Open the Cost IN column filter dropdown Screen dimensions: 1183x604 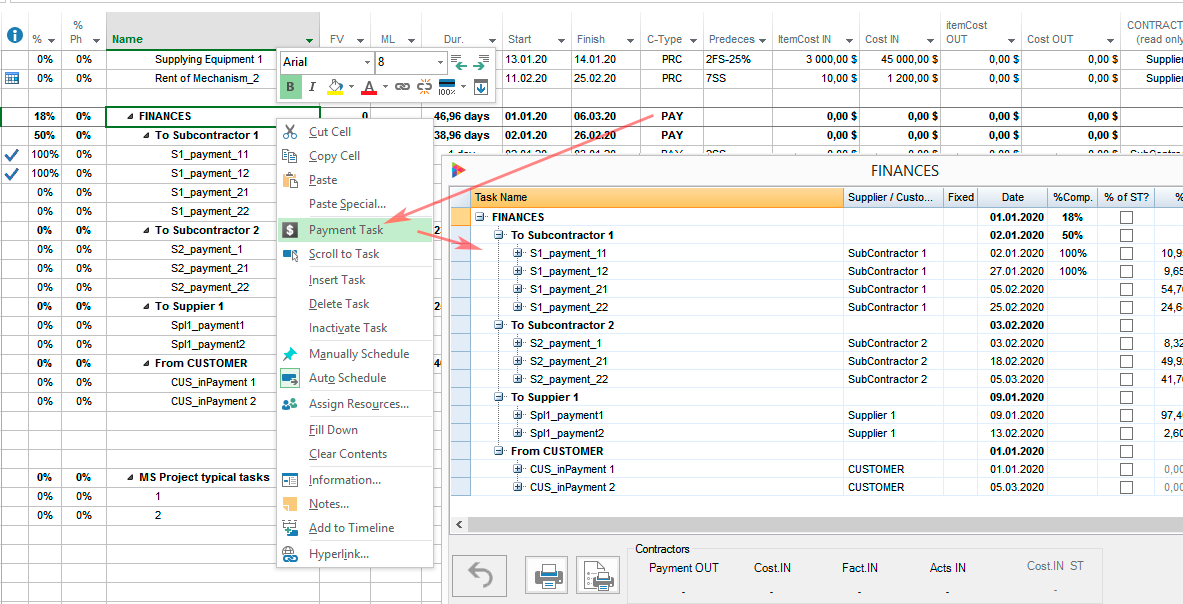930,41
